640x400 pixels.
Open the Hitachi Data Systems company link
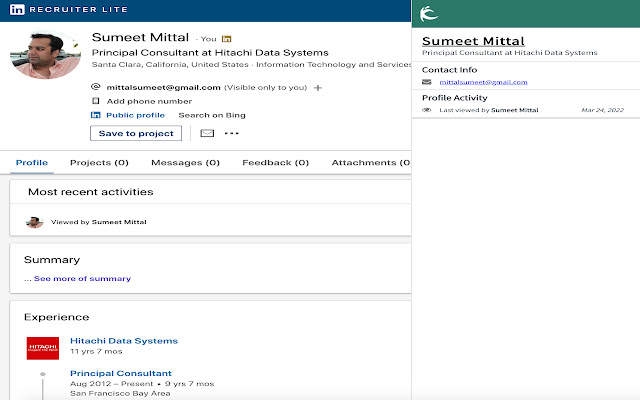click(124, 341)
